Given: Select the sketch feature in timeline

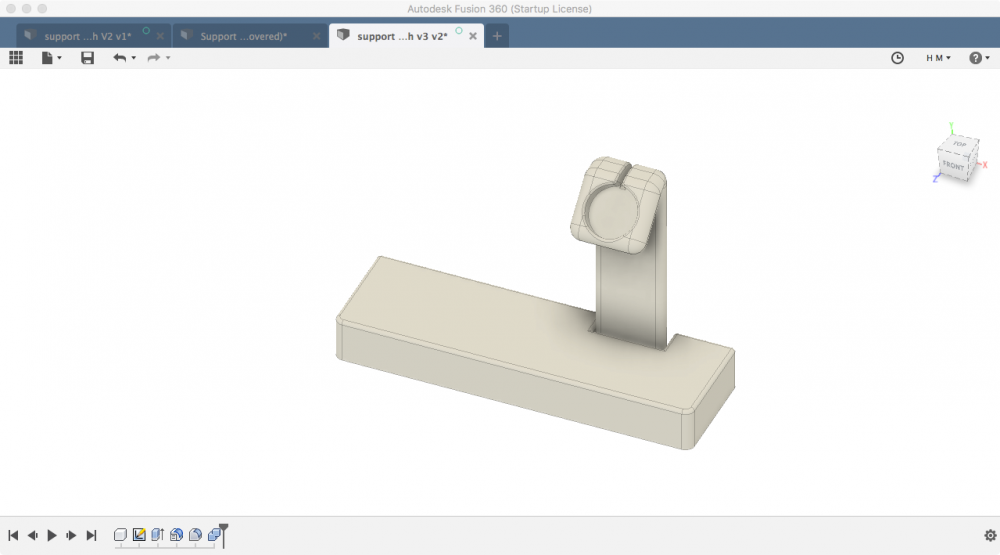Looking at the screenshot, I should (x=139, y=535).
